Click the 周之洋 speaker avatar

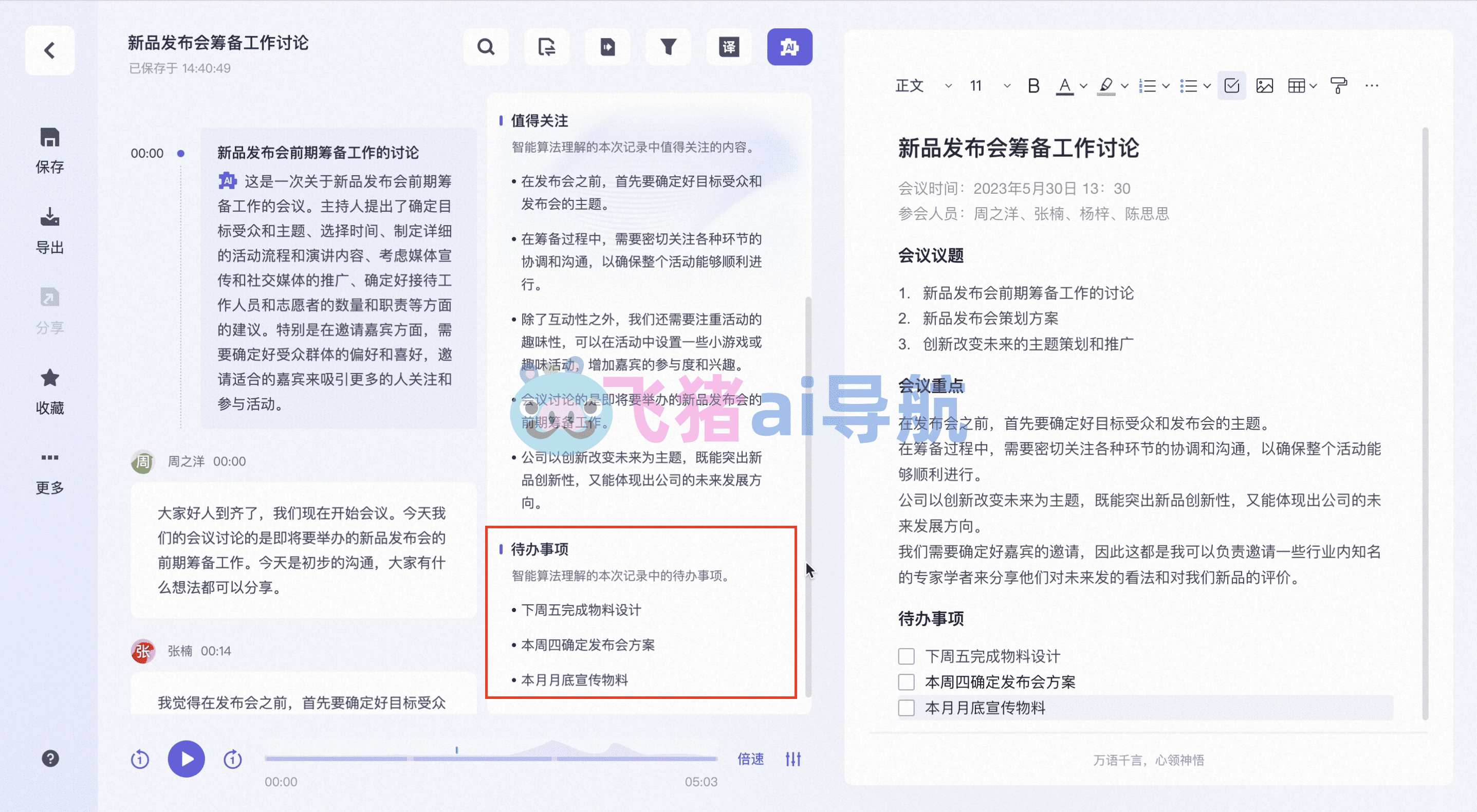(143, 462)
